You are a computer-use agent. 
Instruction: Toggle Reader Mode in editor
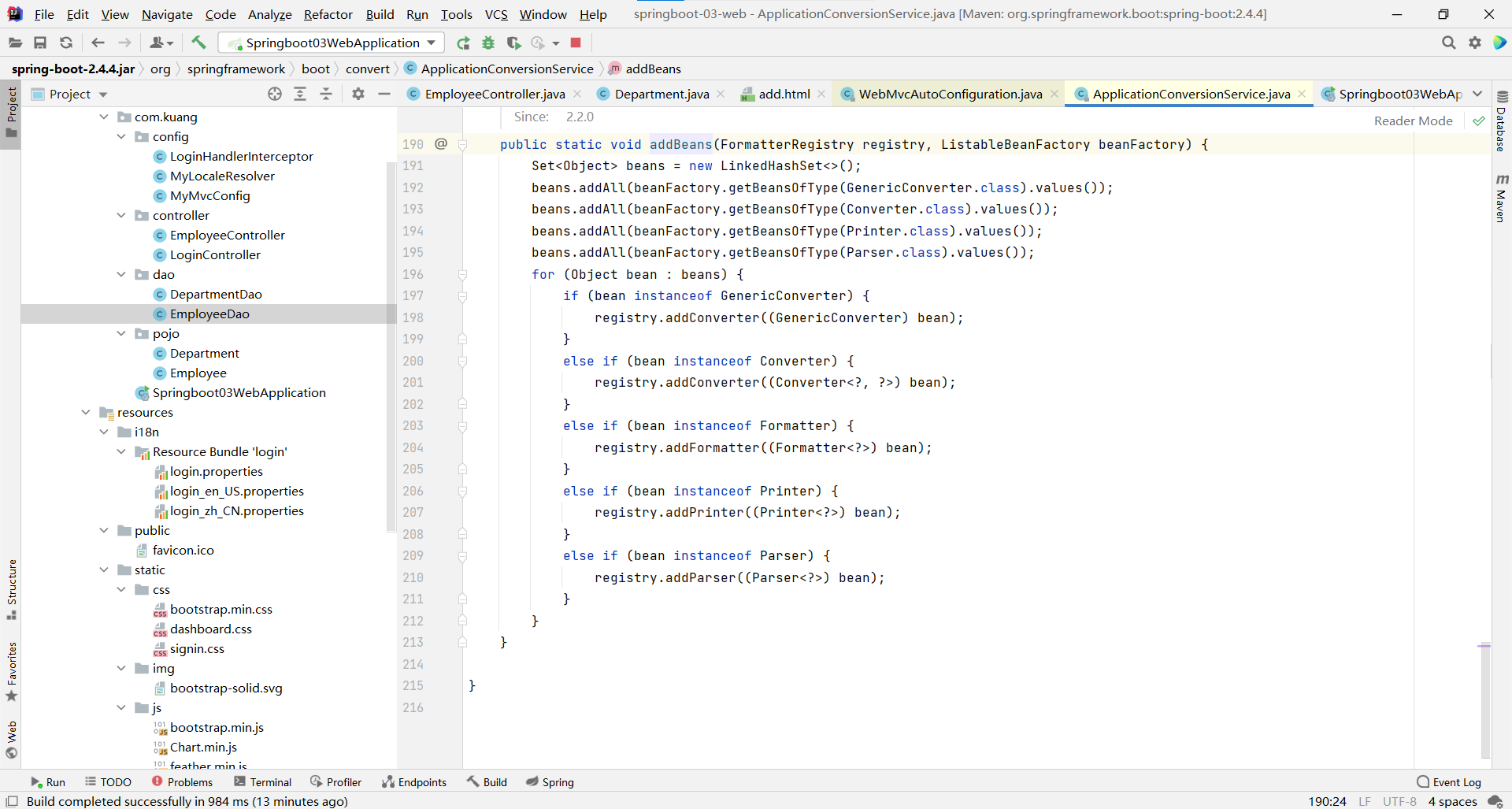coord(1413,121)
